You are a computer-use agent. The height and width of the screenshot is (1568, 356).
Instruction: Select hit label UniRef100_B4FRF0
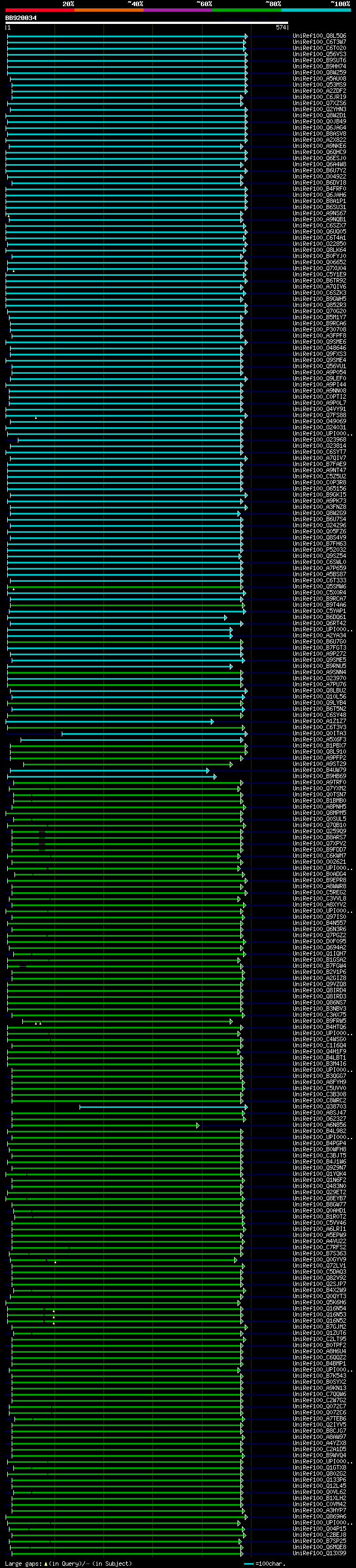[x=319, y=189]
